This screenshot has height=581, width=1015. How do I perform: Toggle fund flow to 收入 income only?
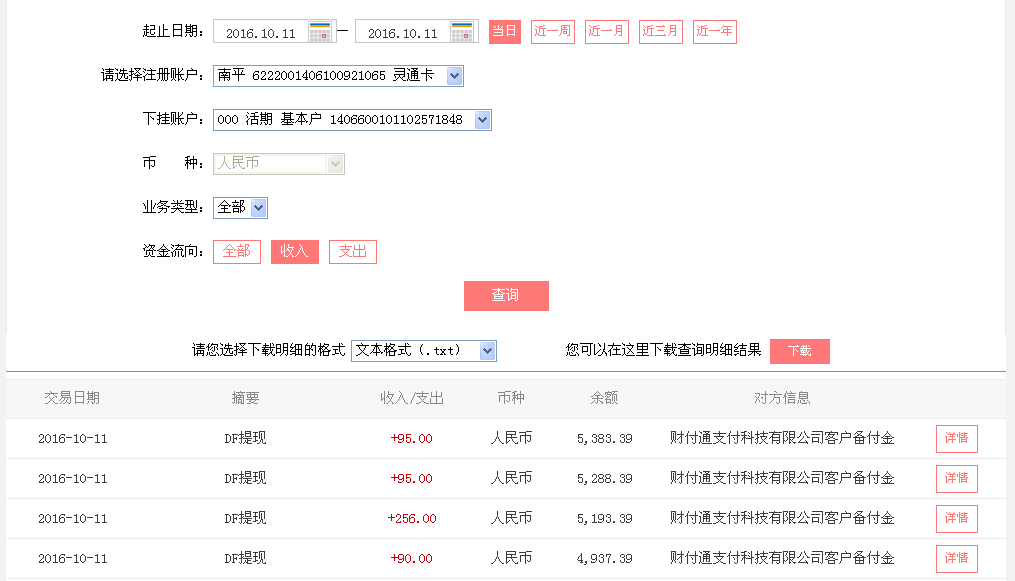tap(294, 251)
